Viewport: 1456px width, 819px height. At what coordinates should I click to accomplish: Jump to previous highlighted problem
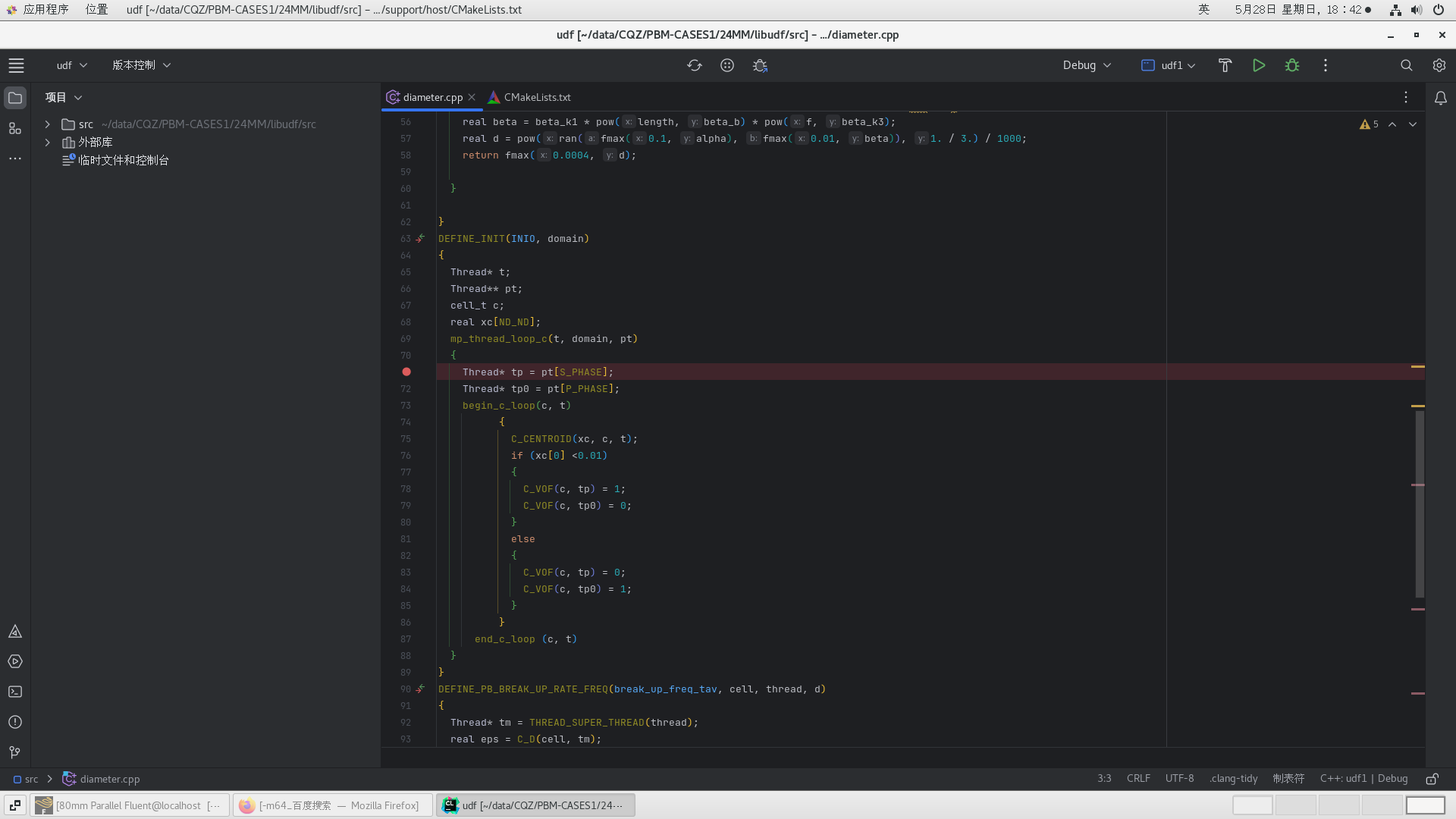pyautogui.click(x=1392, y=124)
